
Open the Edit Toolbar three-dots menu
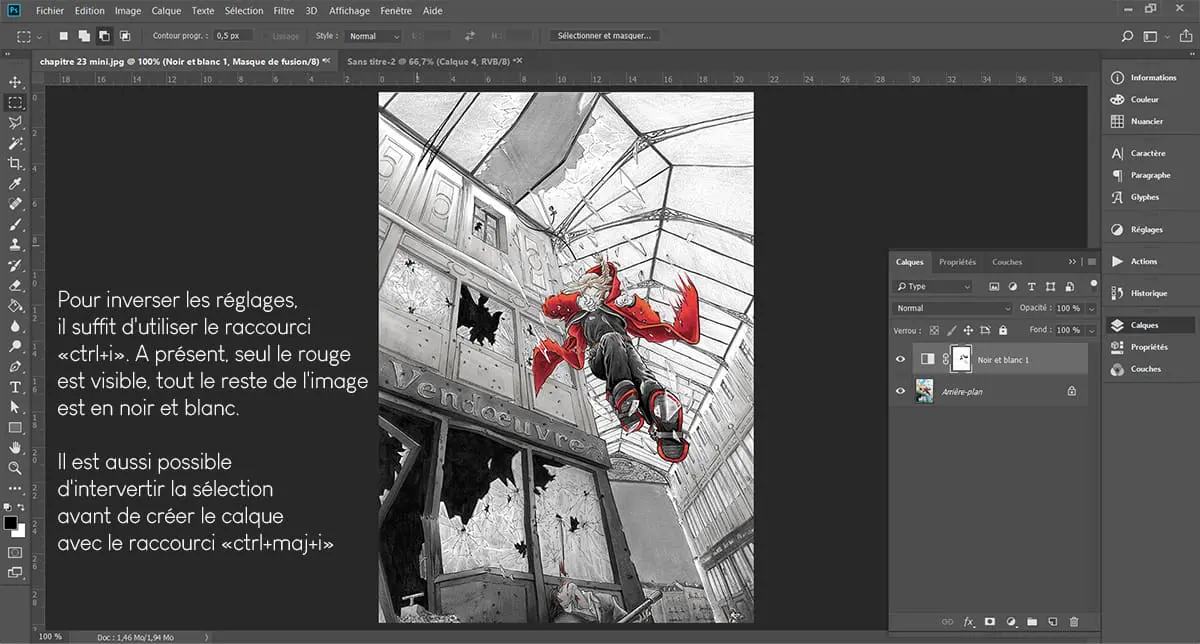point(15,488)
